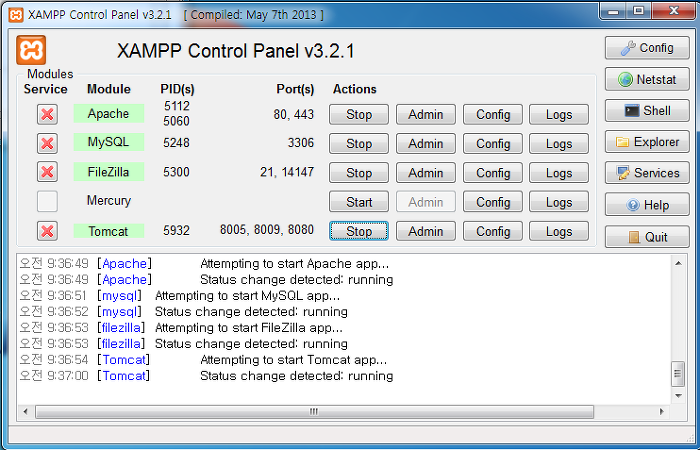Open FileZilla Config menu
700x450 pixels.
(493, 173)
